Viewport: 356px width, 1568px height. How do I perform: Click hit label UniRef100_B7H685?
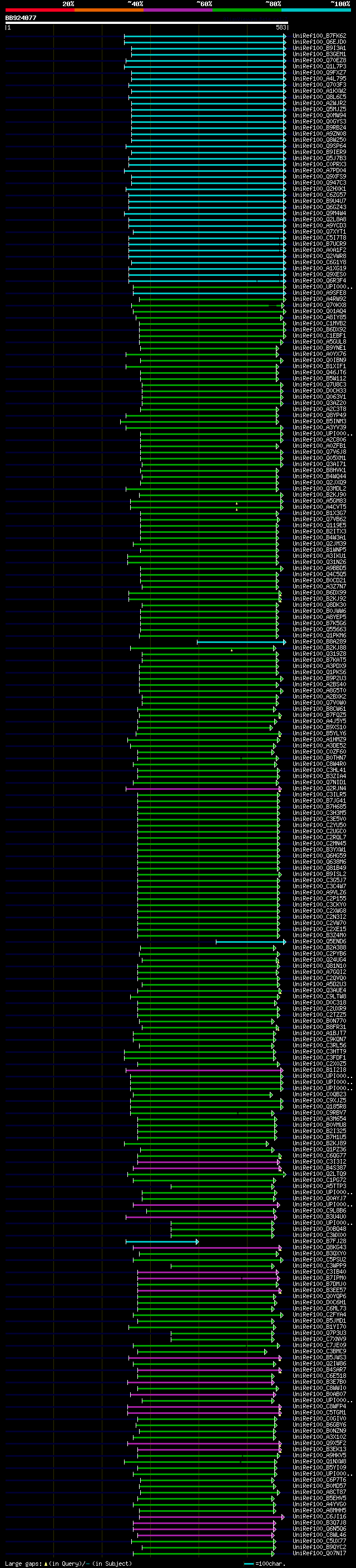point(319,807)
